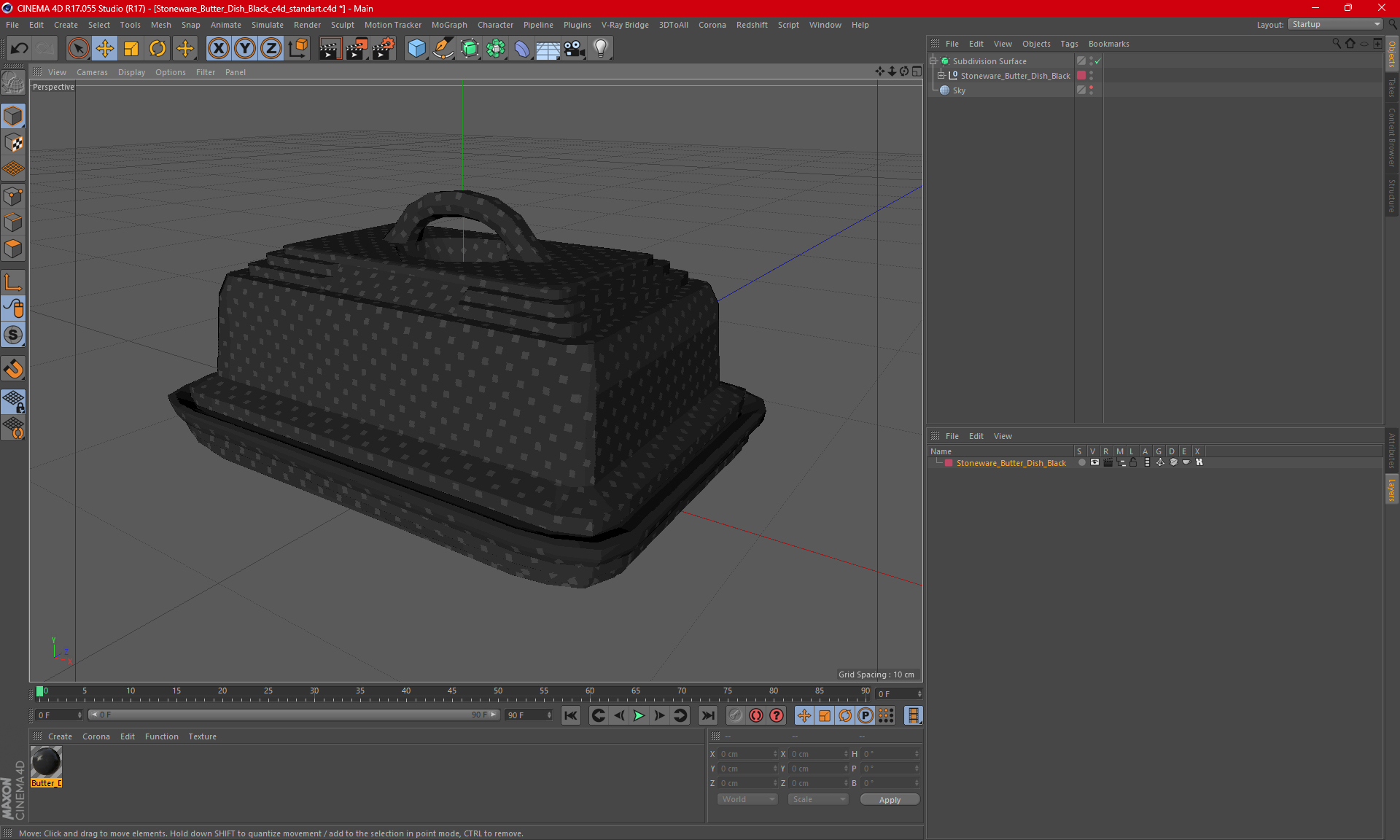1400x840 pixels.
Task: Go to end of animation
Action: (x=707, y=715)
